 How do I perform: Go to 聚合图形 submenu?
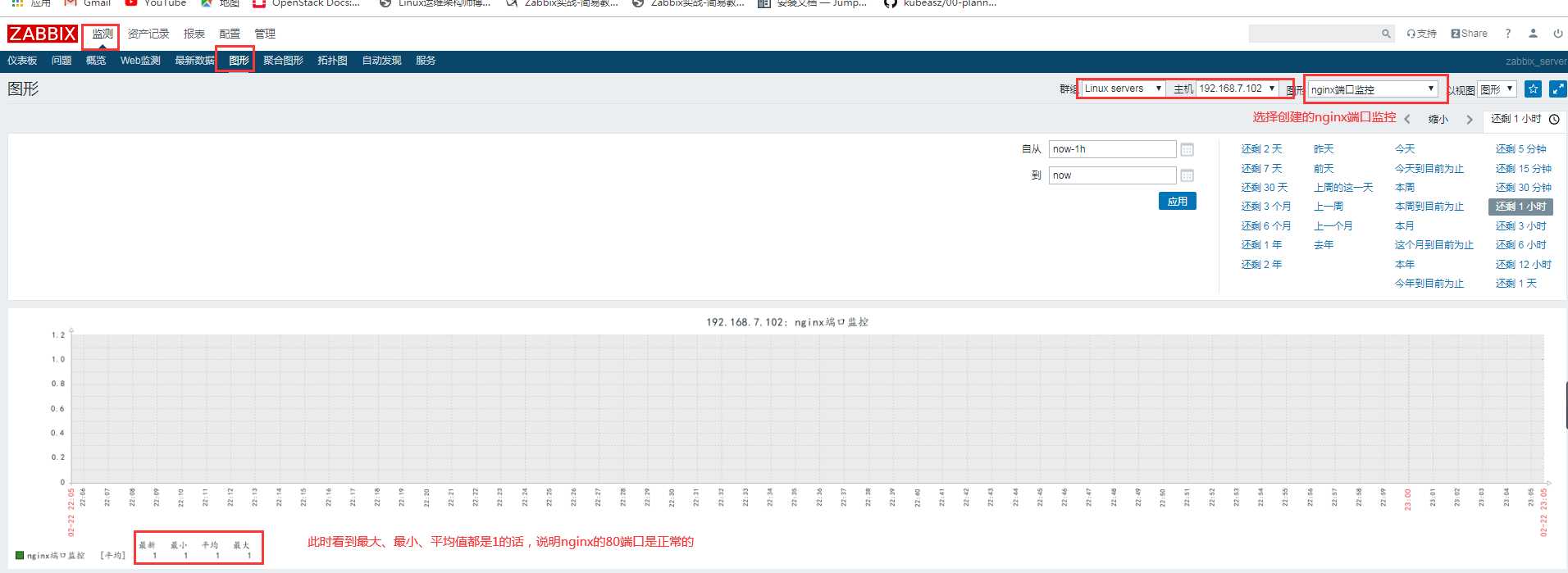click(x=283, y=61)
